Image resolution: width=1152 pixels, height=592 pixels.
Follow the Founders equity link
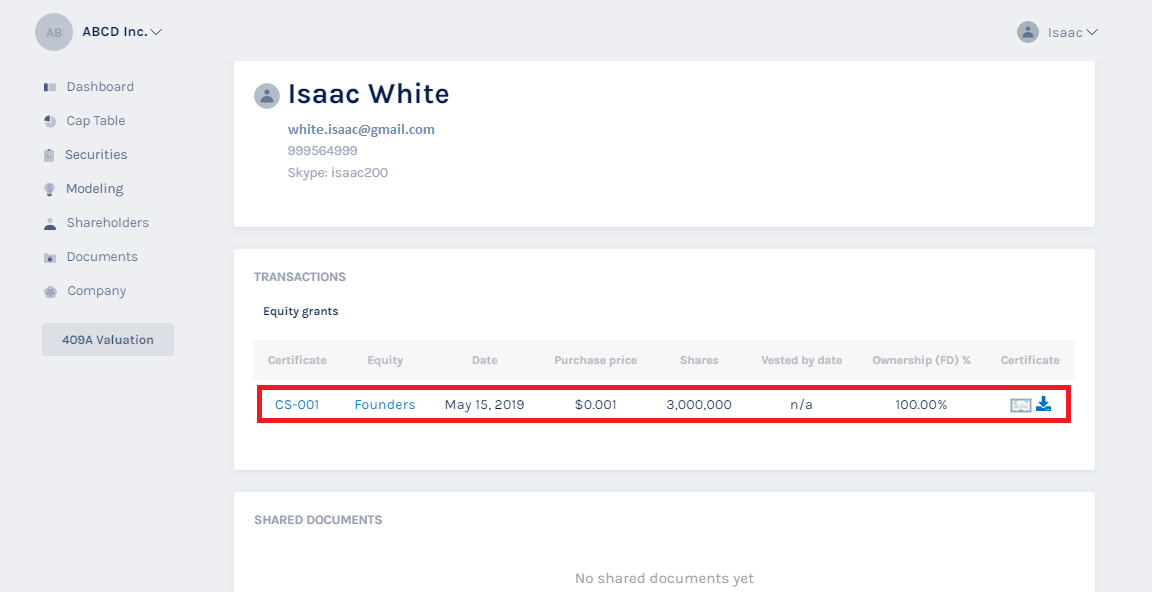coord(385,405)
